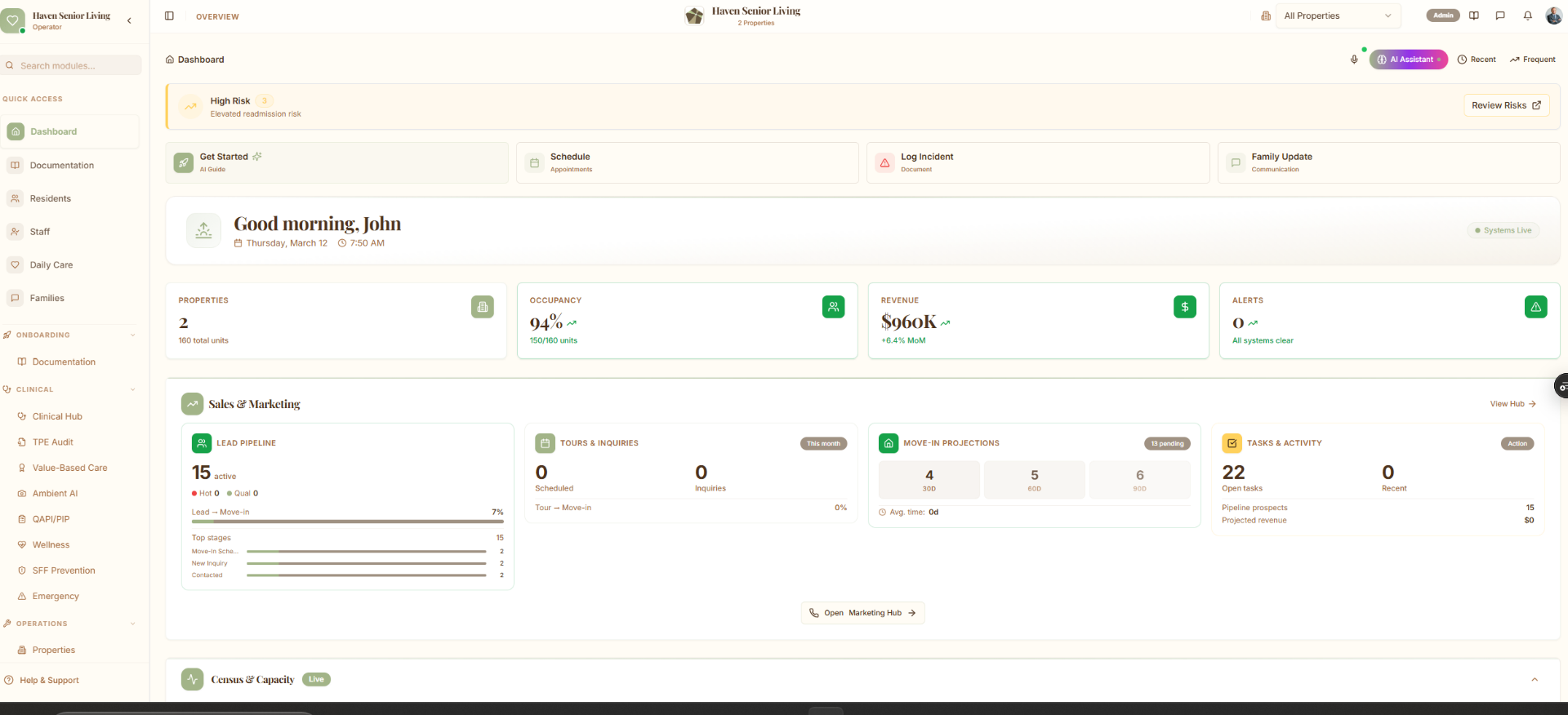
Task: Click the Get Started rocket icon
Action: click(x=184, y=162)
